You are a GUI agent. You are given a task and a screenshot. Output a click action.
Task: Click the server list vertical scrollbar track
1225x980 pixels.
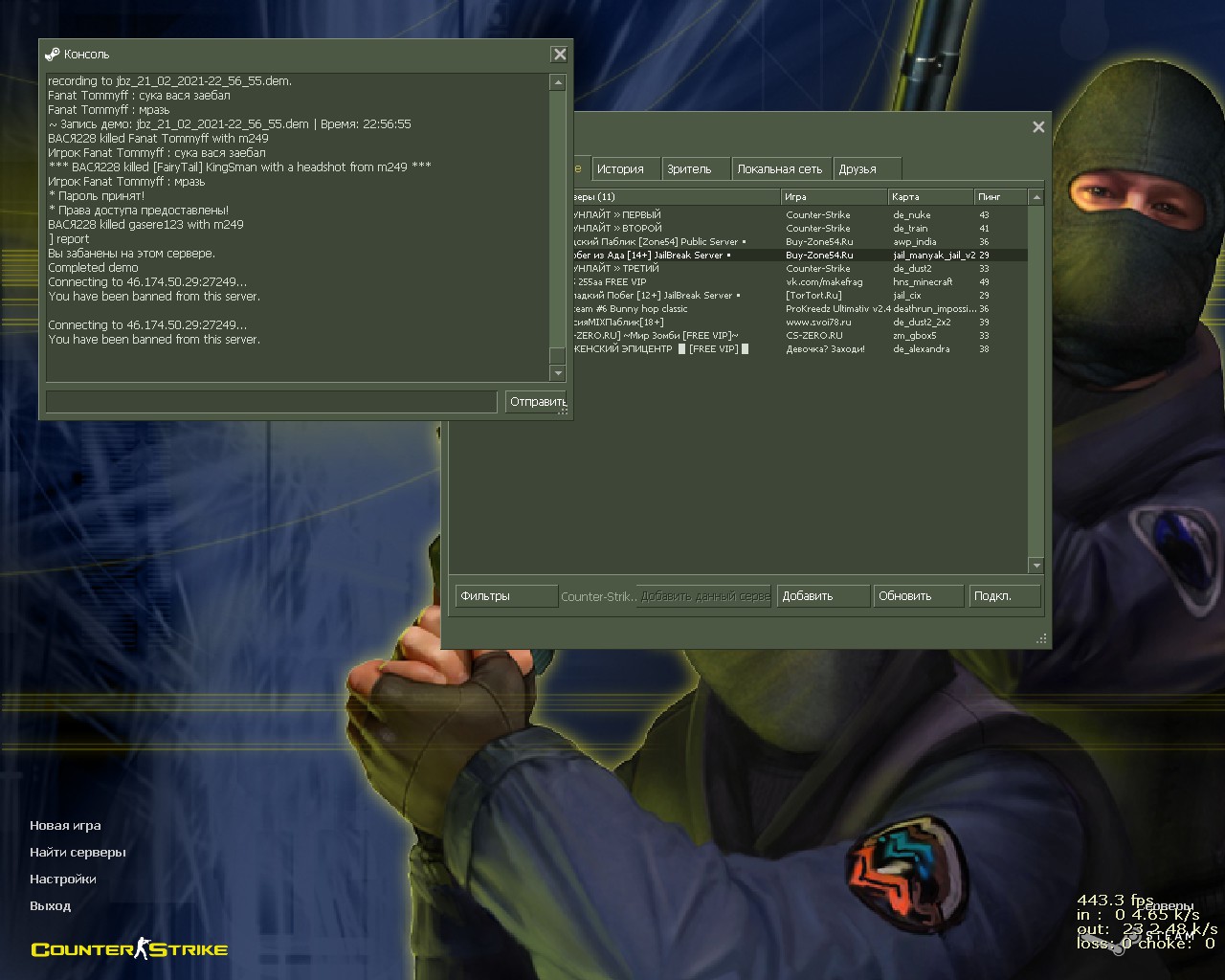pos(1036,381)
